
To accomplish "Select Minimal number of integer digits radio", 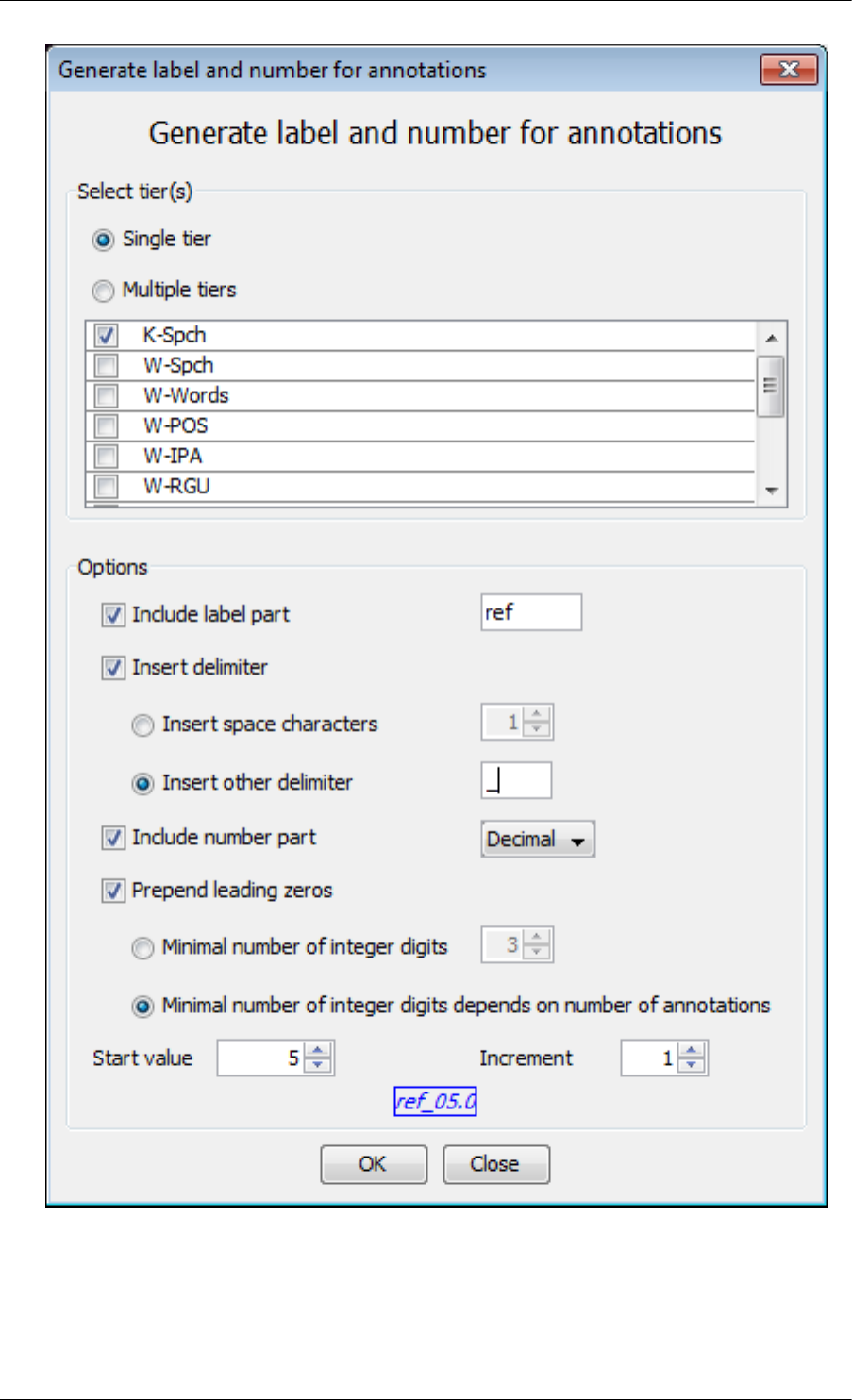I will click(x=142, y=948).
